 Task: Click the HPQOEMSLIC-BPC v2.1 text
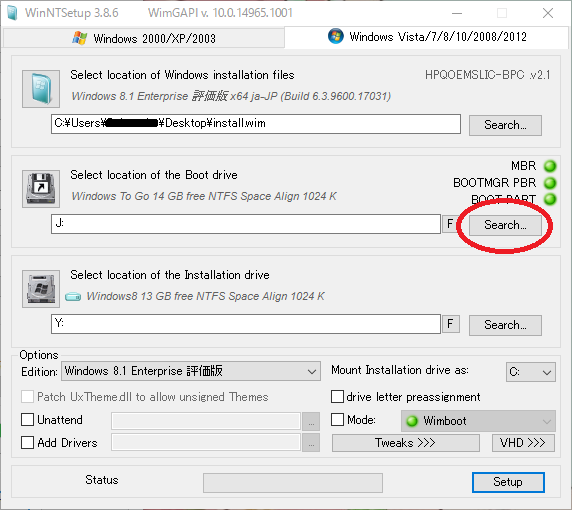coord(488,75)
